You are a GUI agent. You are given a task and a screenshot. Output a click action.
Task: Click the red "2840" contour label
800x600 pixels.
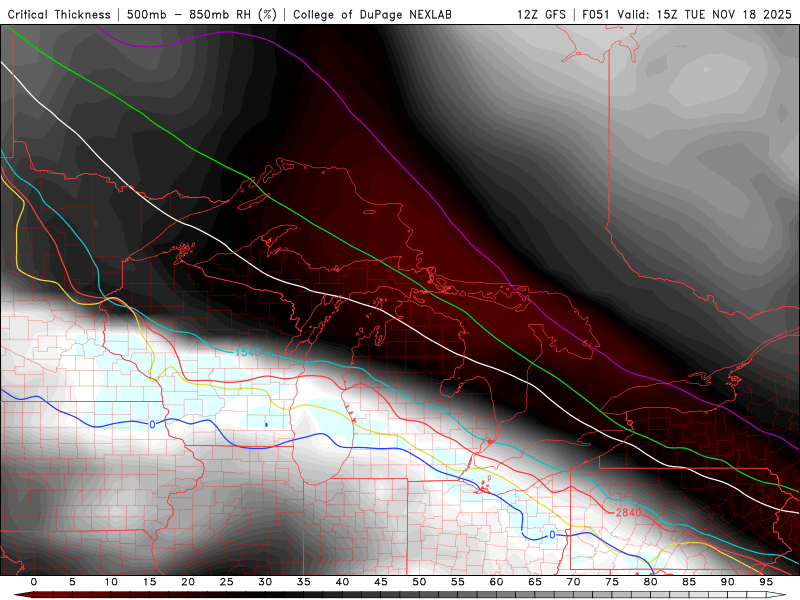tap(628, 512)
